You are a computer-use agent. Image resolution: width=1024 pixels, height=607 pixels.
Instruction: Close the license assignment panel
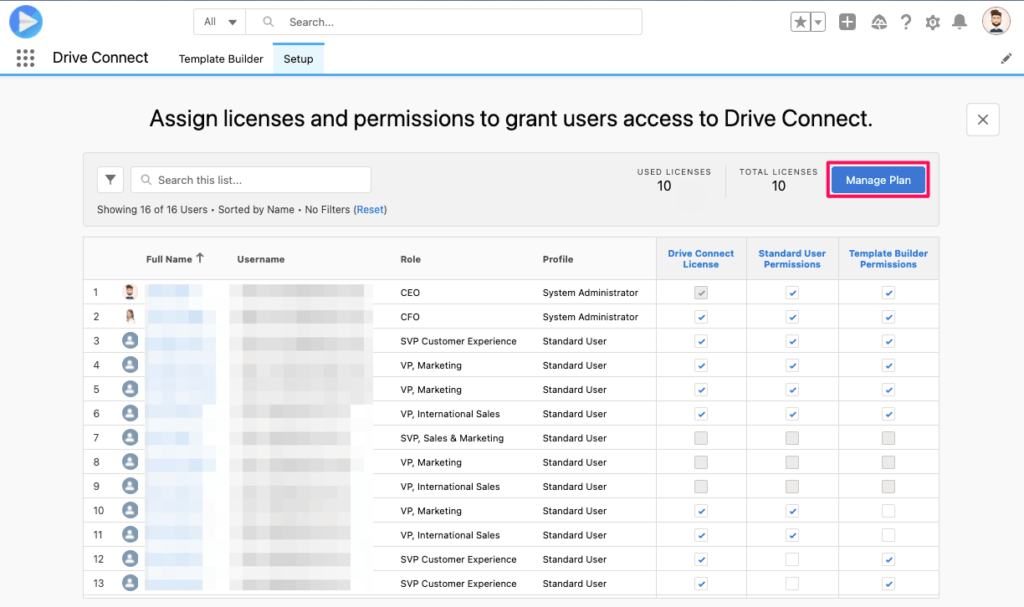tap(983, 120)
